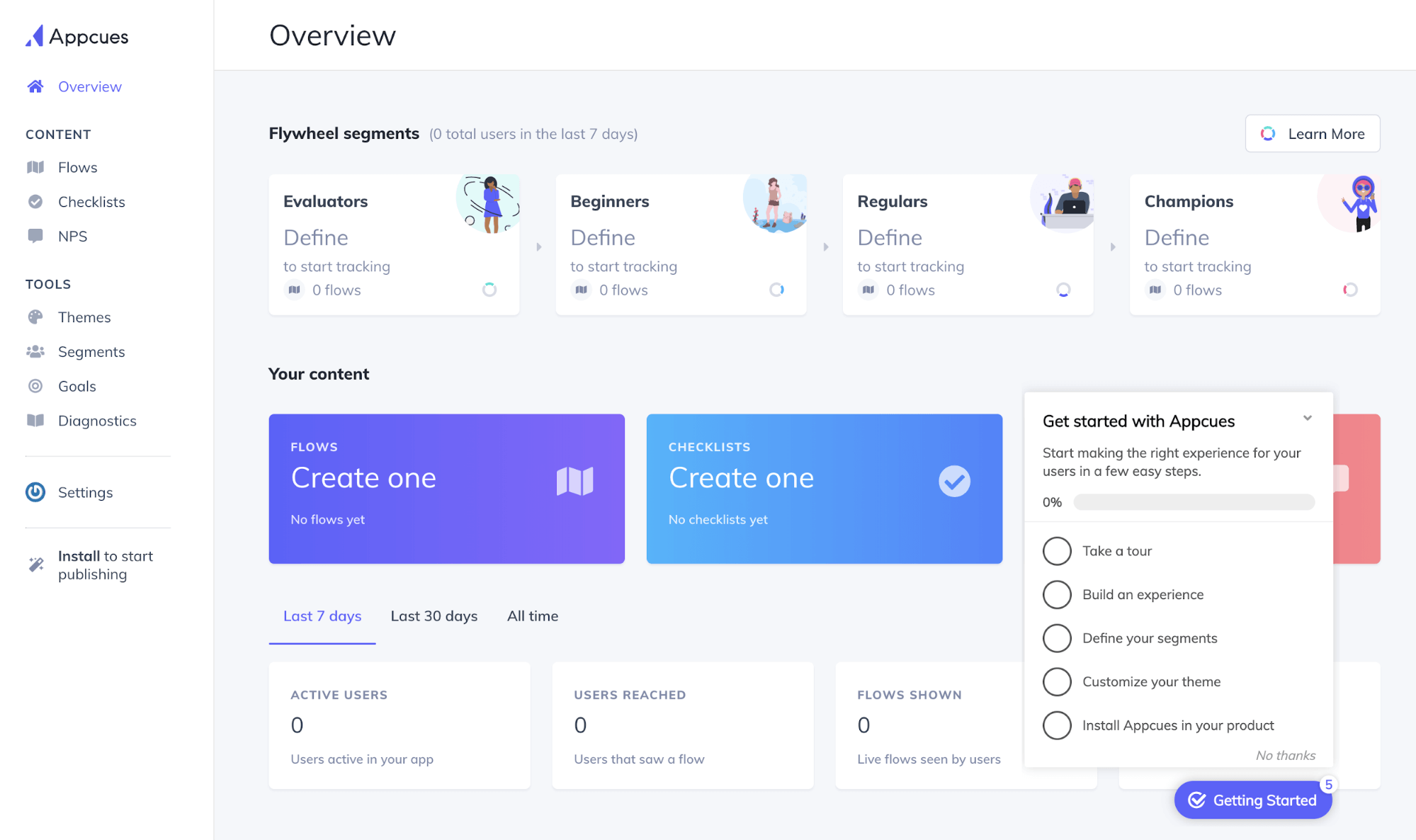The image size is (1416, 840).
Task: Click the Evaluators illustration thumbnail
Action: 488,204
